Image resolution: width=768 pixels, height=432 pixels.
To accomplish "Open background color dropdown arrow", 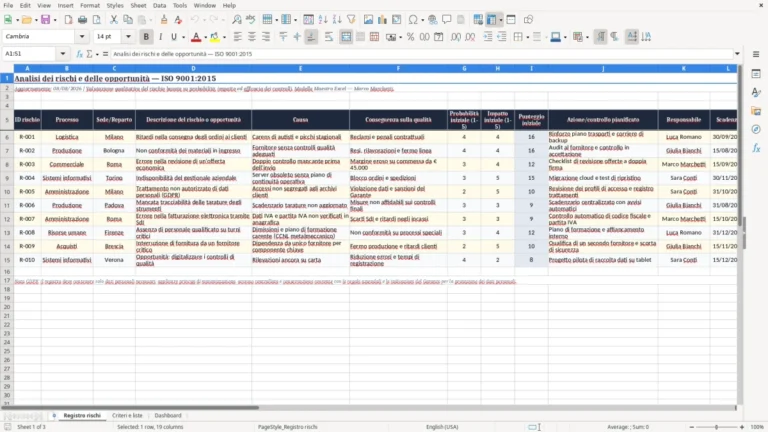I will point(224,37).
